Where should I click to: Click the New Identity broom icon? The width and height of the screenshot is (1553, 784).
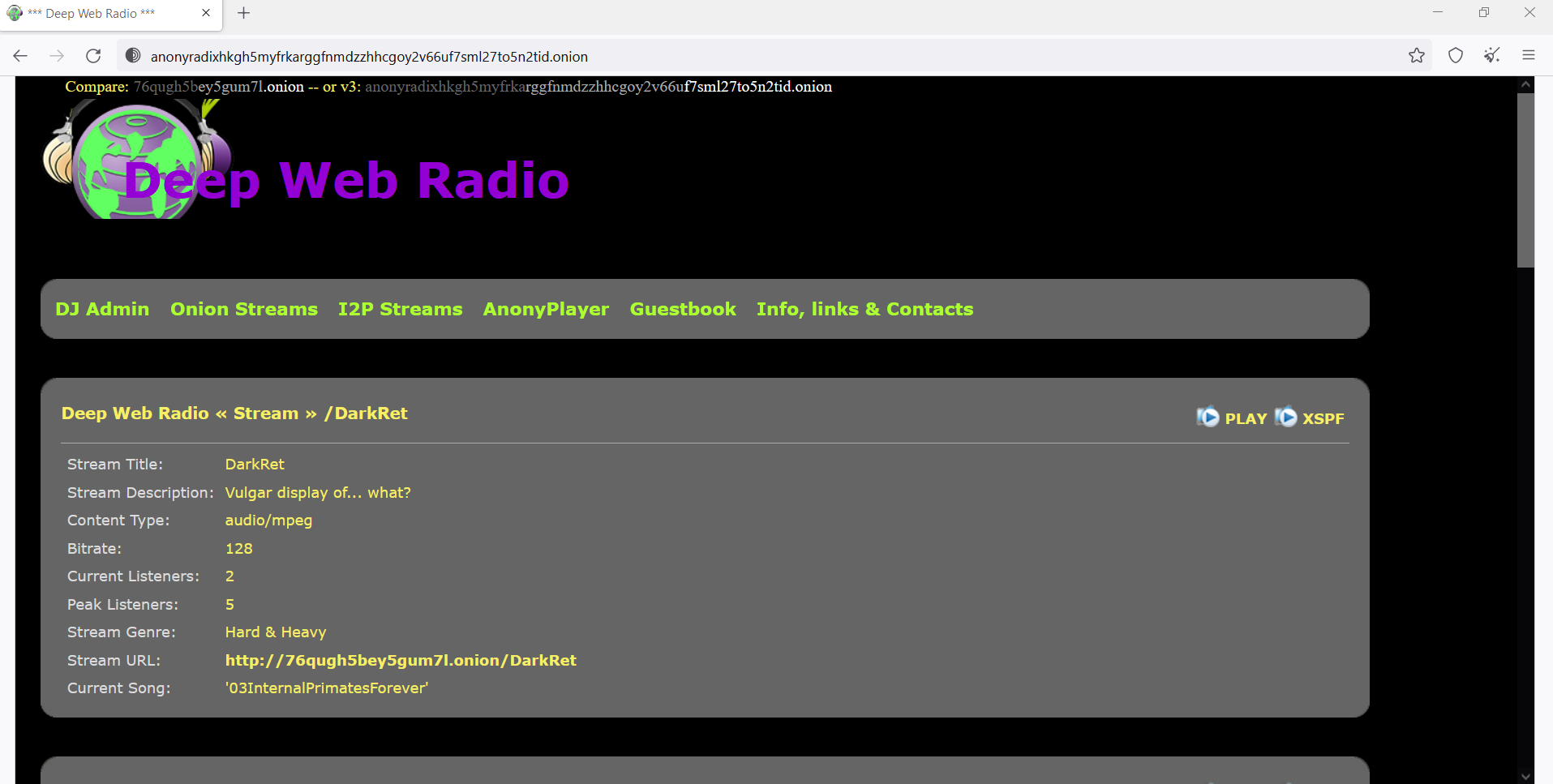(x=1491, y=56)
